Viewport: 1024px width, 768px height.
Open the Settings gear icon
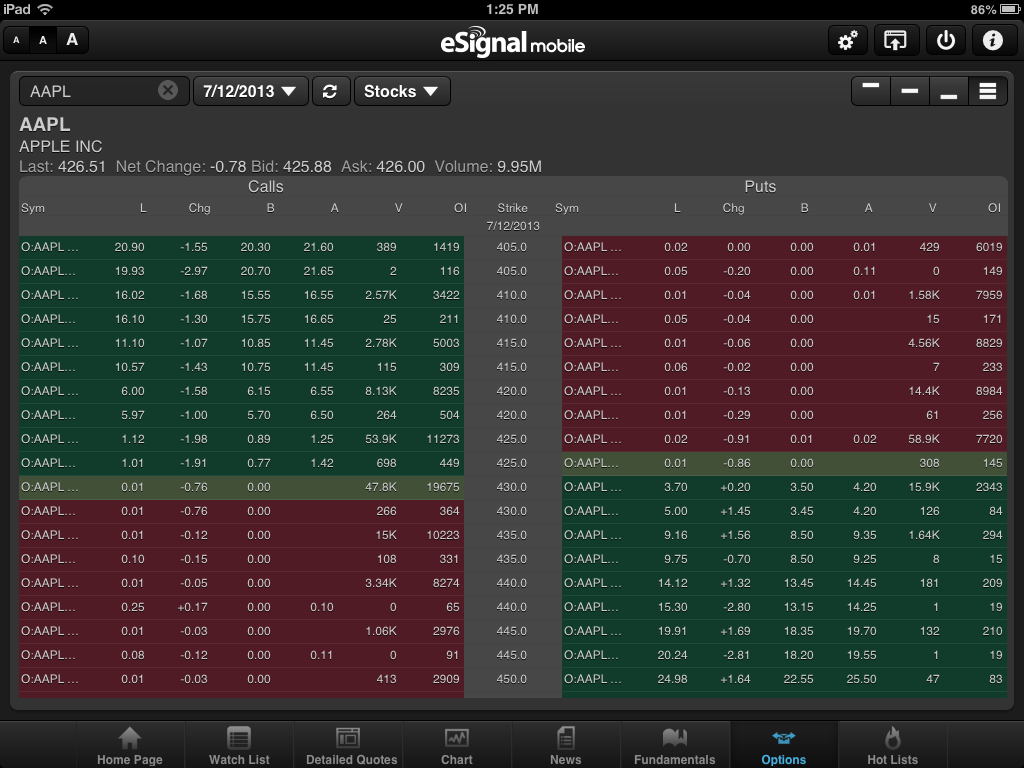point(848,40)
